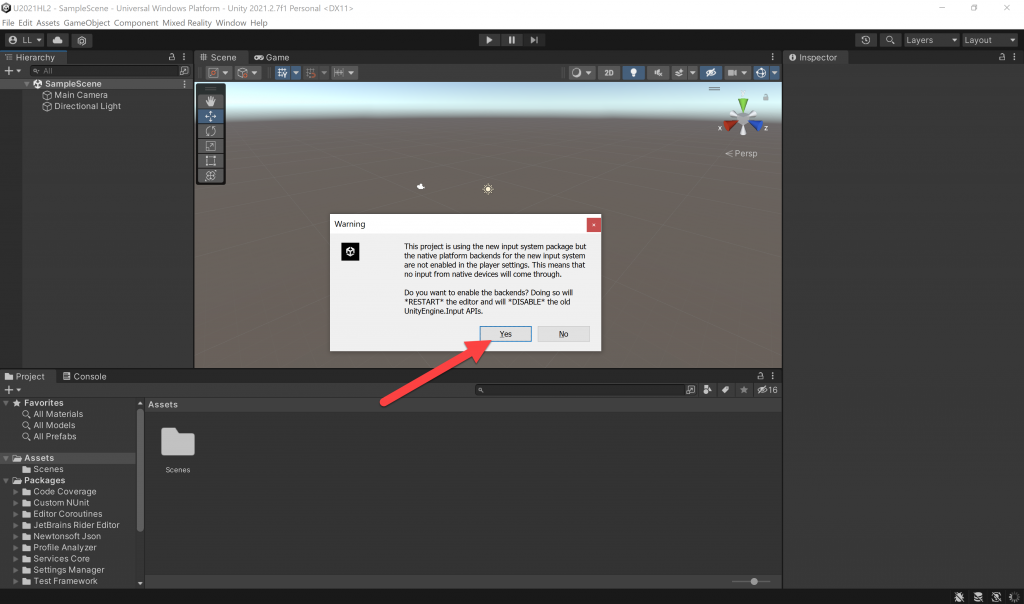
Task: Select the Move tool in the scene toolbar
Action: [210, 116]
